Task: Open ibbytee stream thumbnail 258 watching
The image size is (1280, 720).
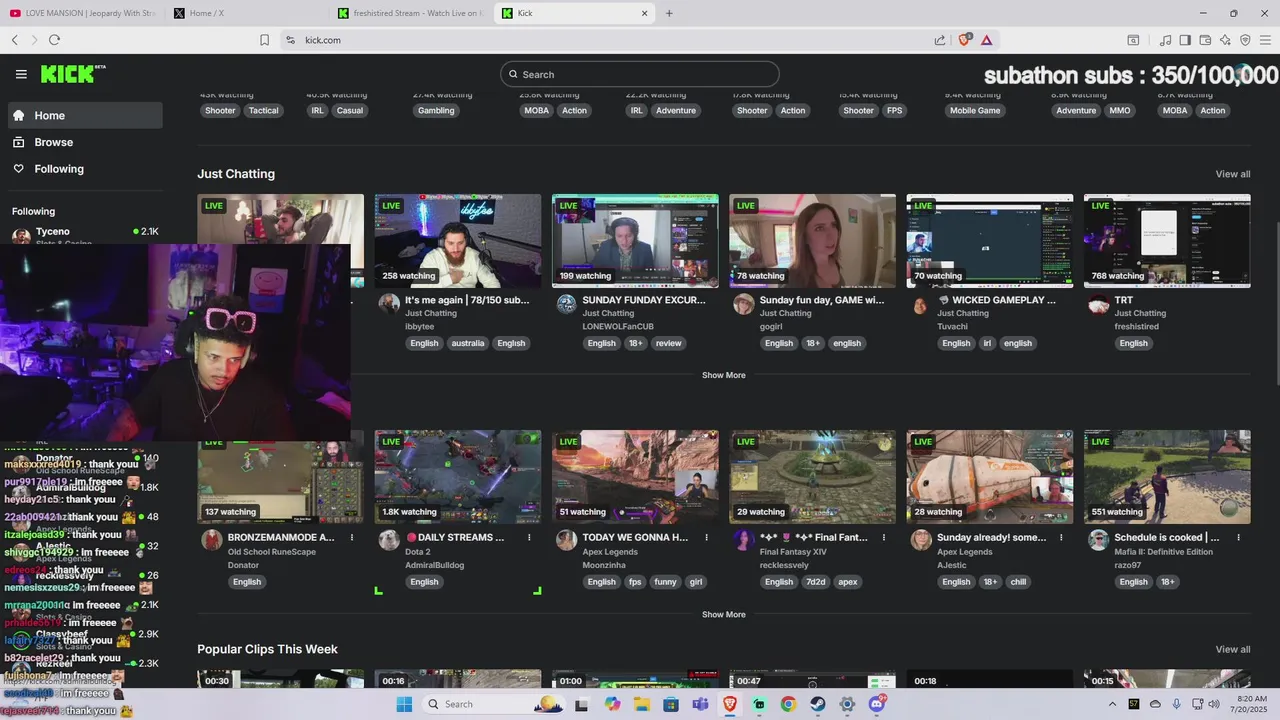Action: pyautogui.click(x=458, y=240)
